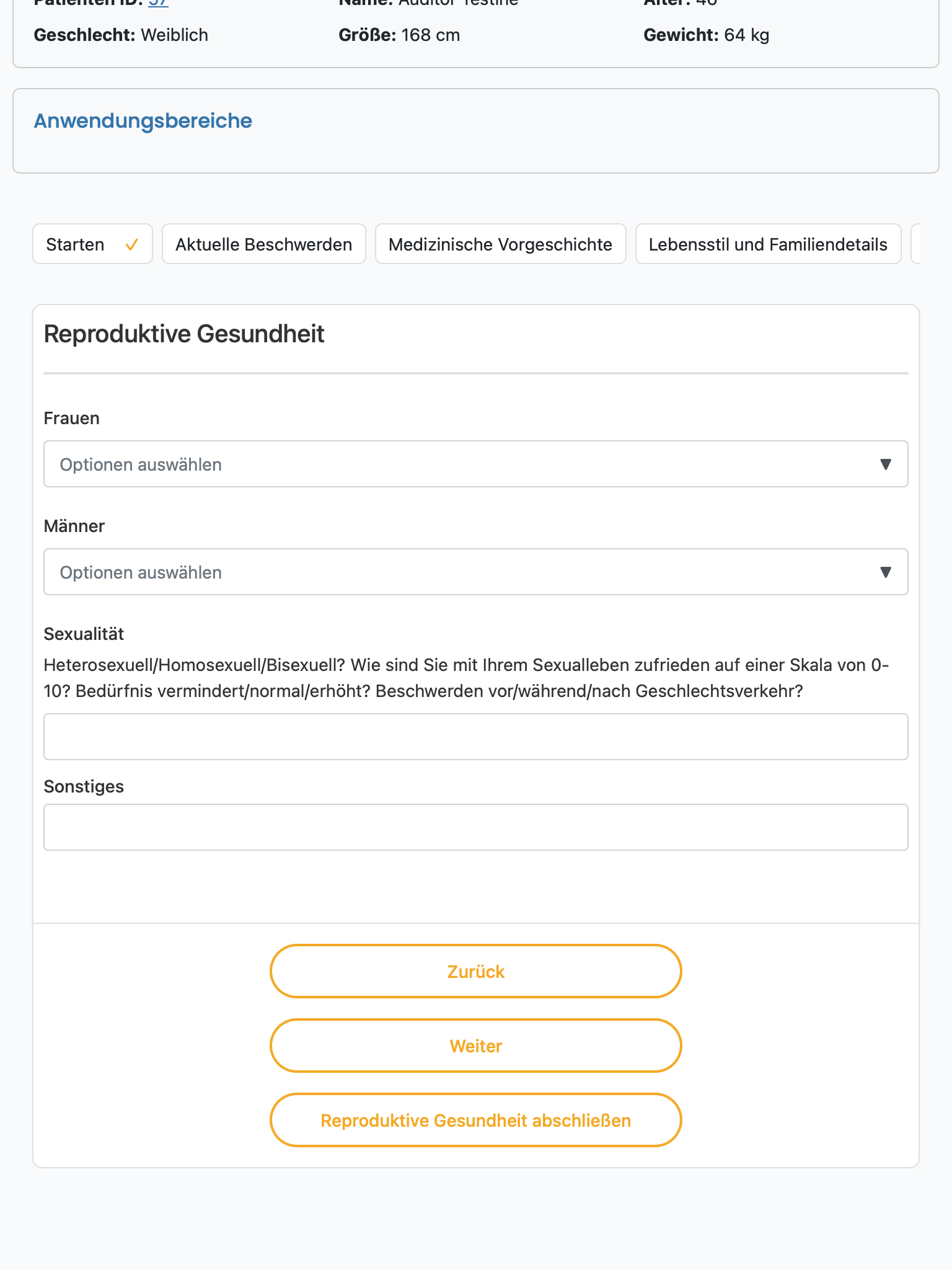Click Reproduktive Gesundheit abschließen button

click(476, 1120)
